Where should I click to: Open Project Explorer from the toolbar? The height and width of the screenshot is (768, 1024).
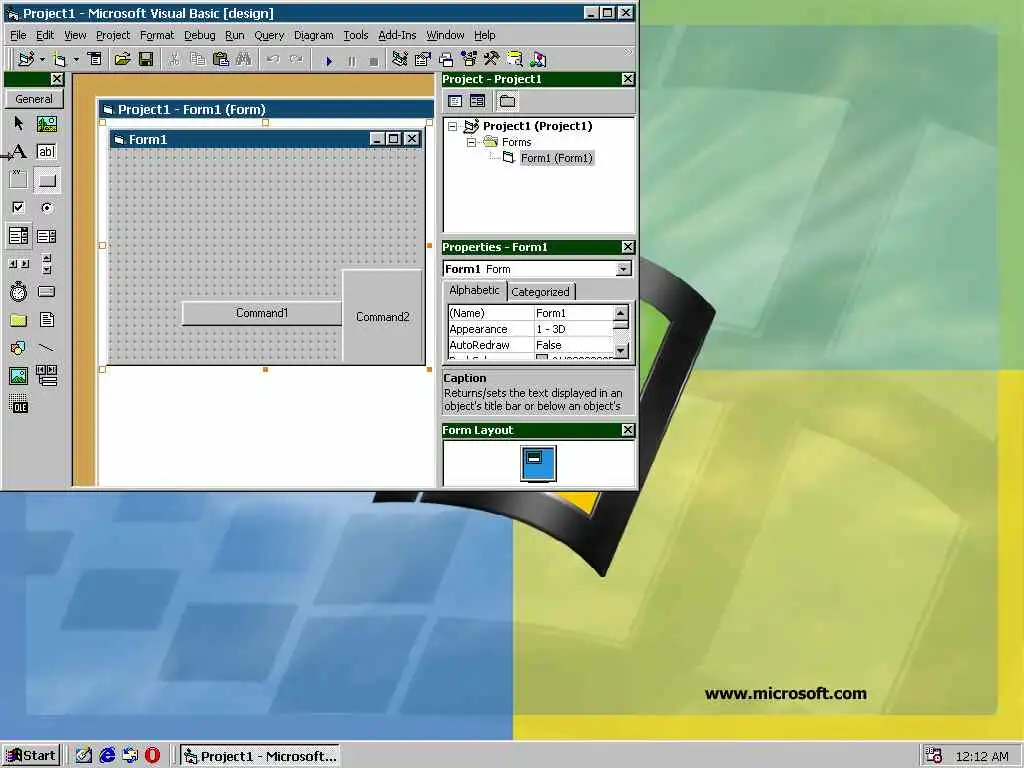coord(400,59)
